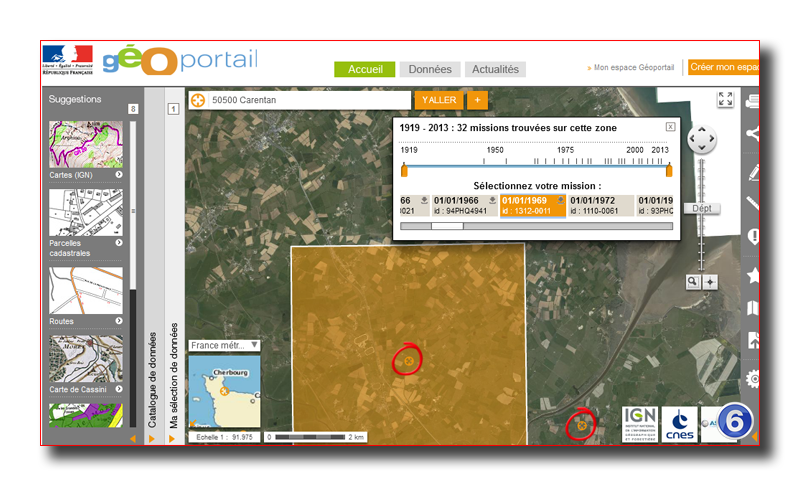
Task: Select the 01/01/1972 mission id 1110-0061
Action: [602, 206]
